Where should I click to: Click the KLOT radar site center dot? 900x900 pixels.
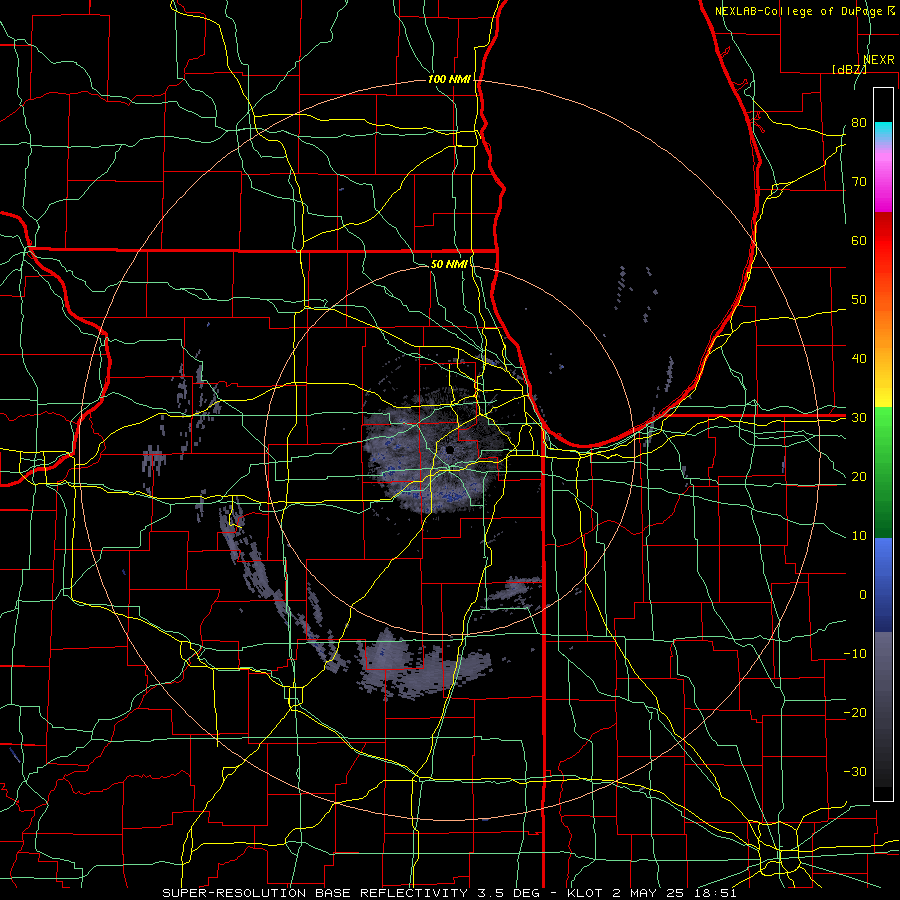click(451, 449)
